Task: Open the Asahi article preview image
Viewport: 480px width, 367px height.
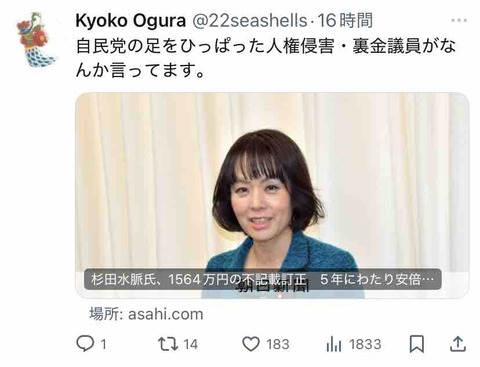Action: pyautogui.click(x=272, y=195)
